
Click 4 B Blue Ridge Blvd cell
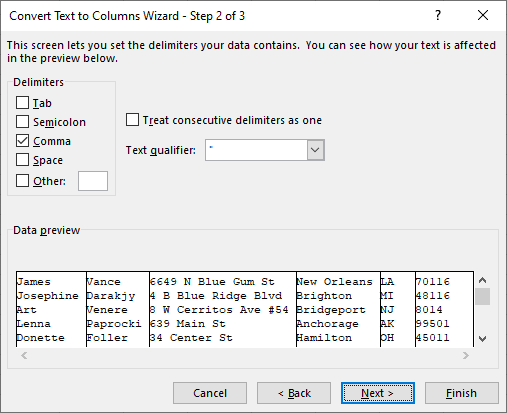(216, 296)
